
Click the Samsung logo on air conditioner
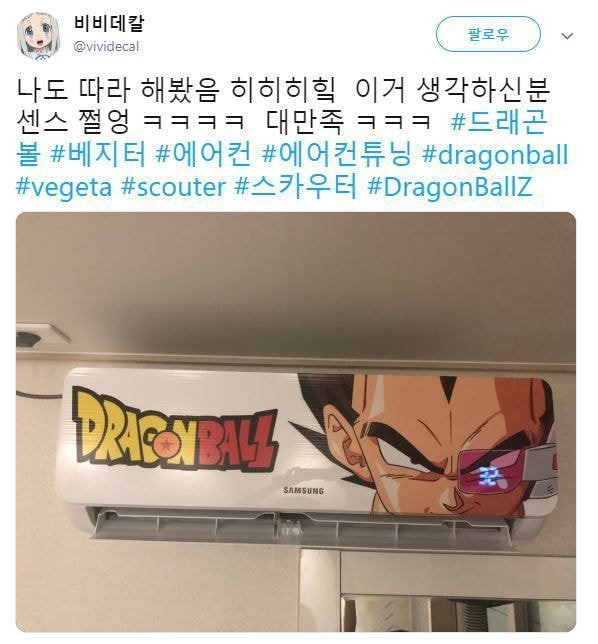click(x=304, y=490)
